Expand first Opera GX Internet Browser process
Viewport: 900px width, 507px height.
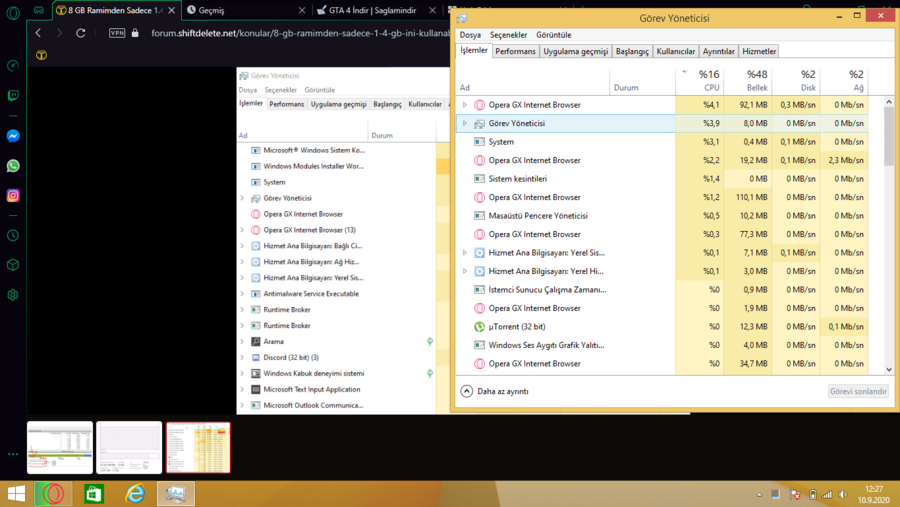click(x=465, y=105)
